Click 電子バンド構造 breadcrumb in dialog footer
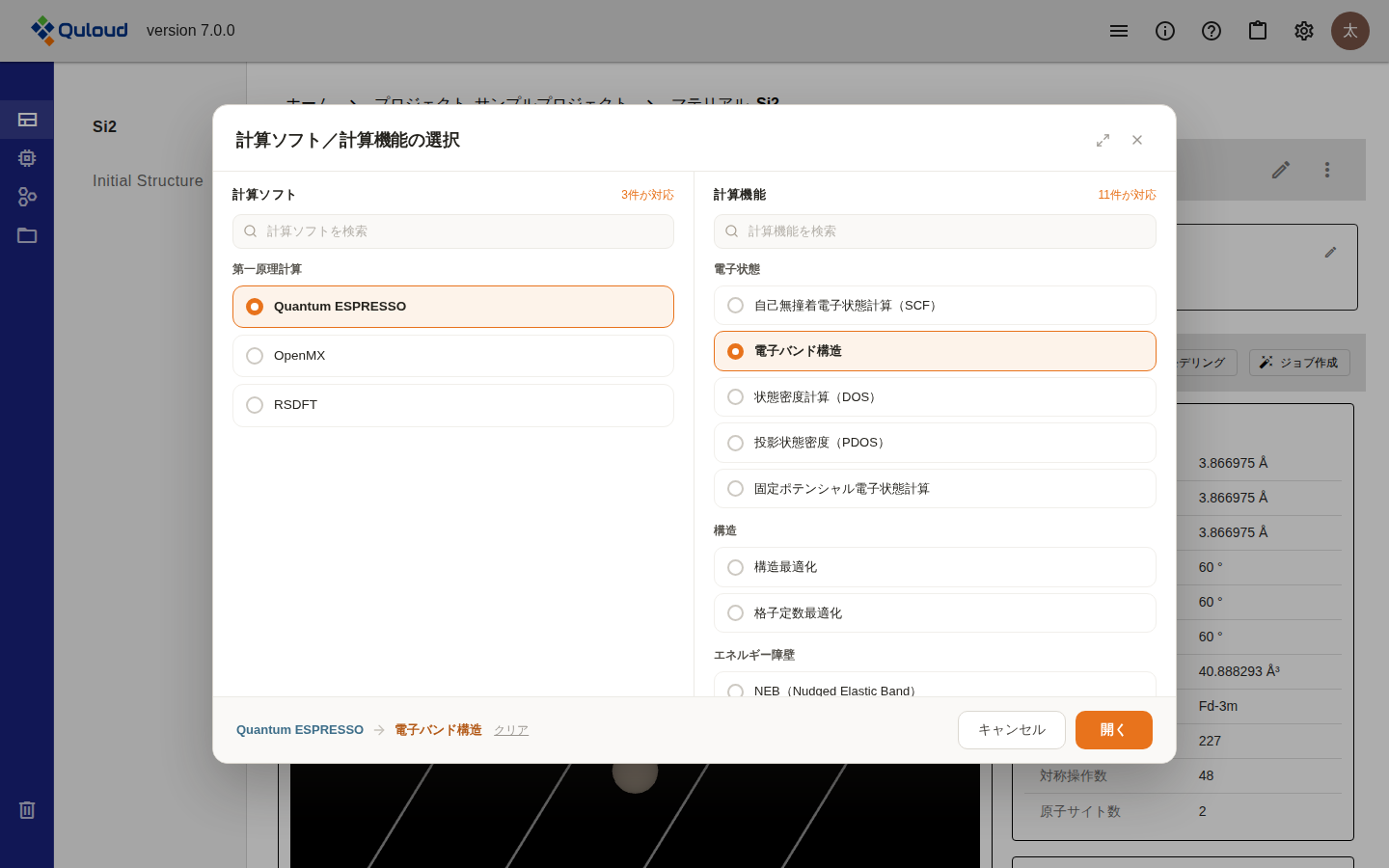Image resolution: width=1389 pixels, height=868 pixels. click(438, 730)
